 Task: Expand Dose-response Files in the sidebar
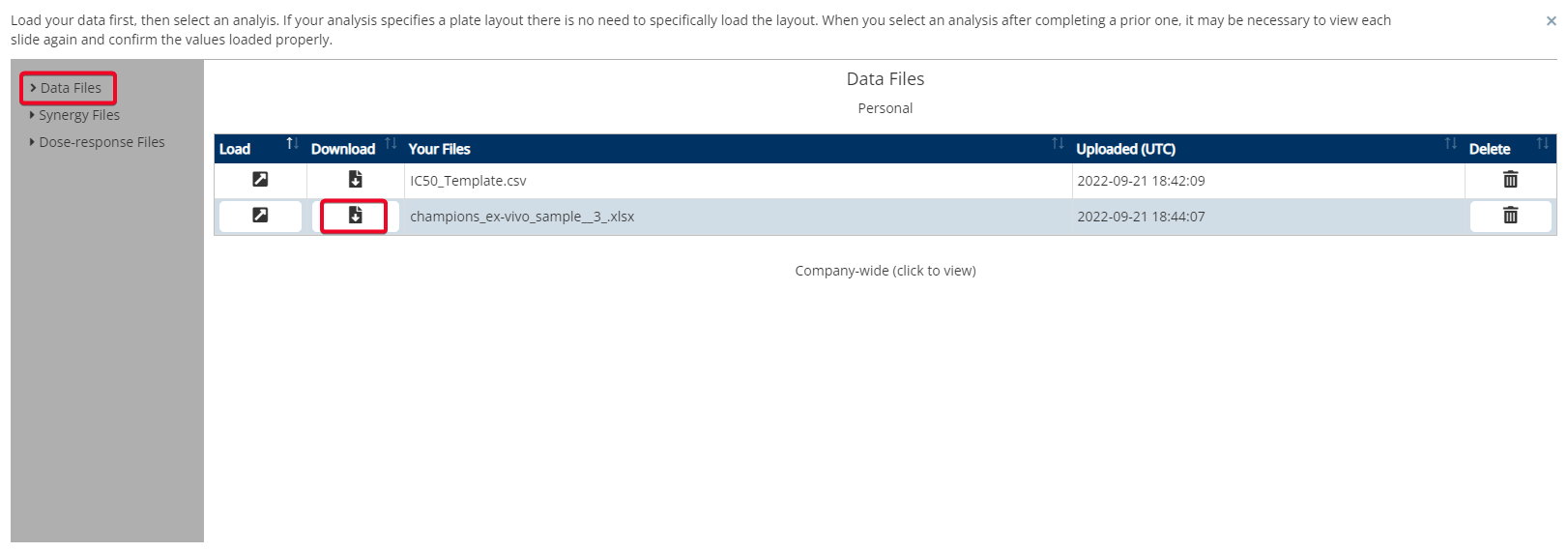[x=97, y=142]
